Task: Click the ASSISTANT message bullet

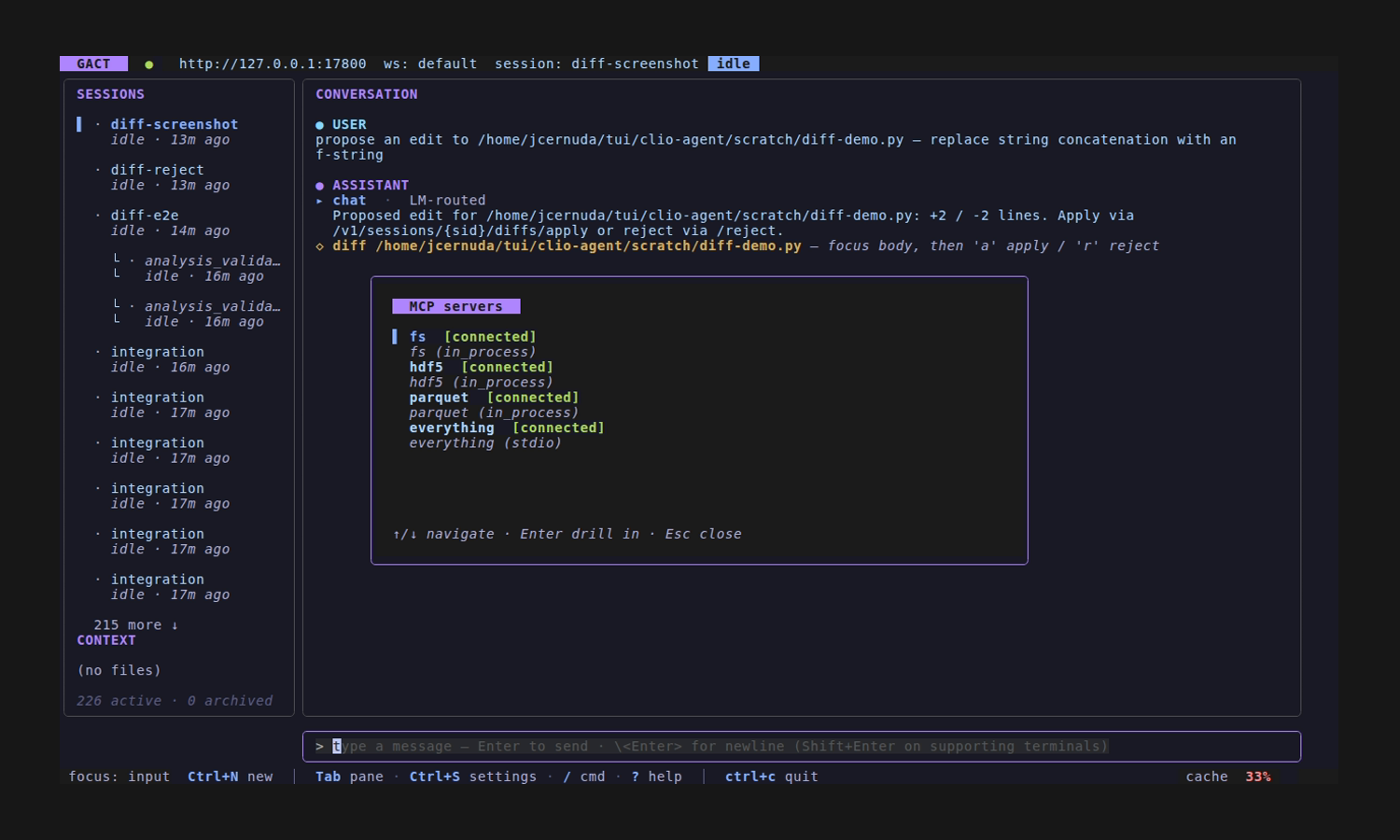Action: tap(319, 186)
